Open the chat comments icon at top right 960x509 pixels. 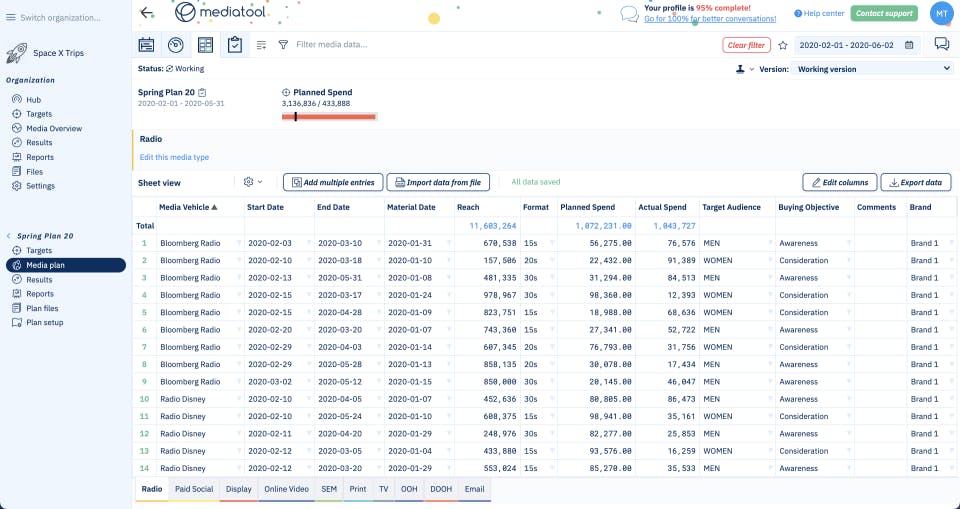(x=941, y=44)
